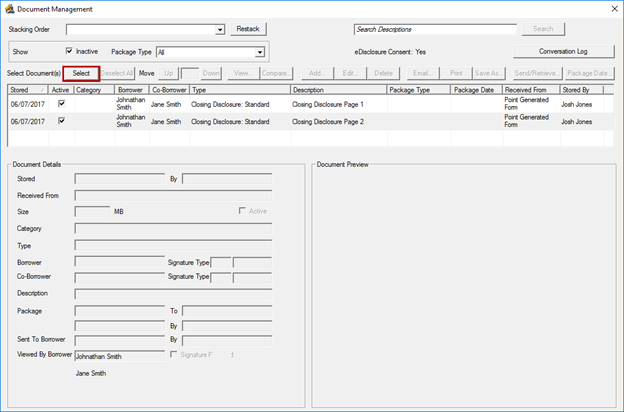
Task: Sort by the Package Type column header
Action: 419,90
